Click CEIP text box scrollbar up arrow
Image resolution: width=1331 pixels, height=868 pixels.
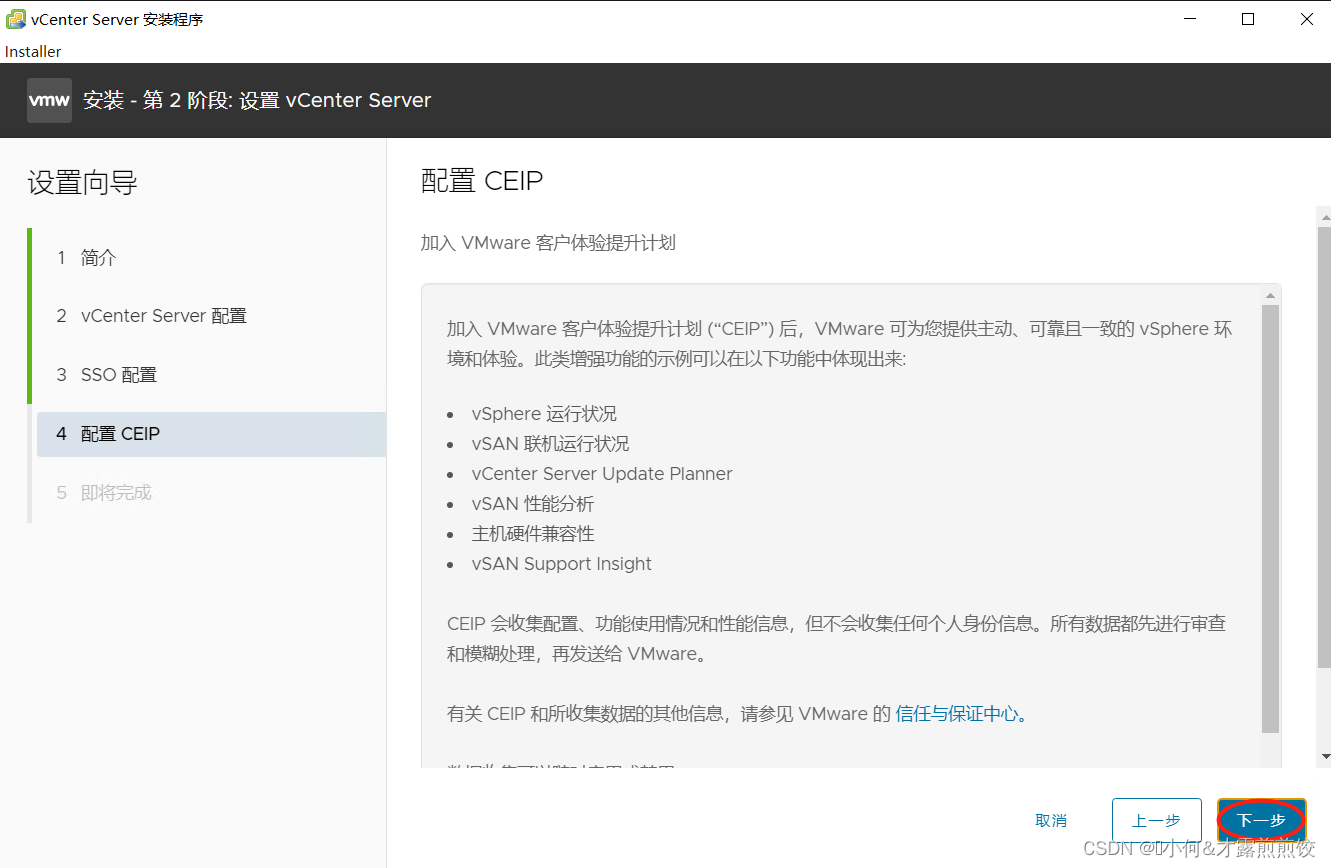pos(1270,295)
